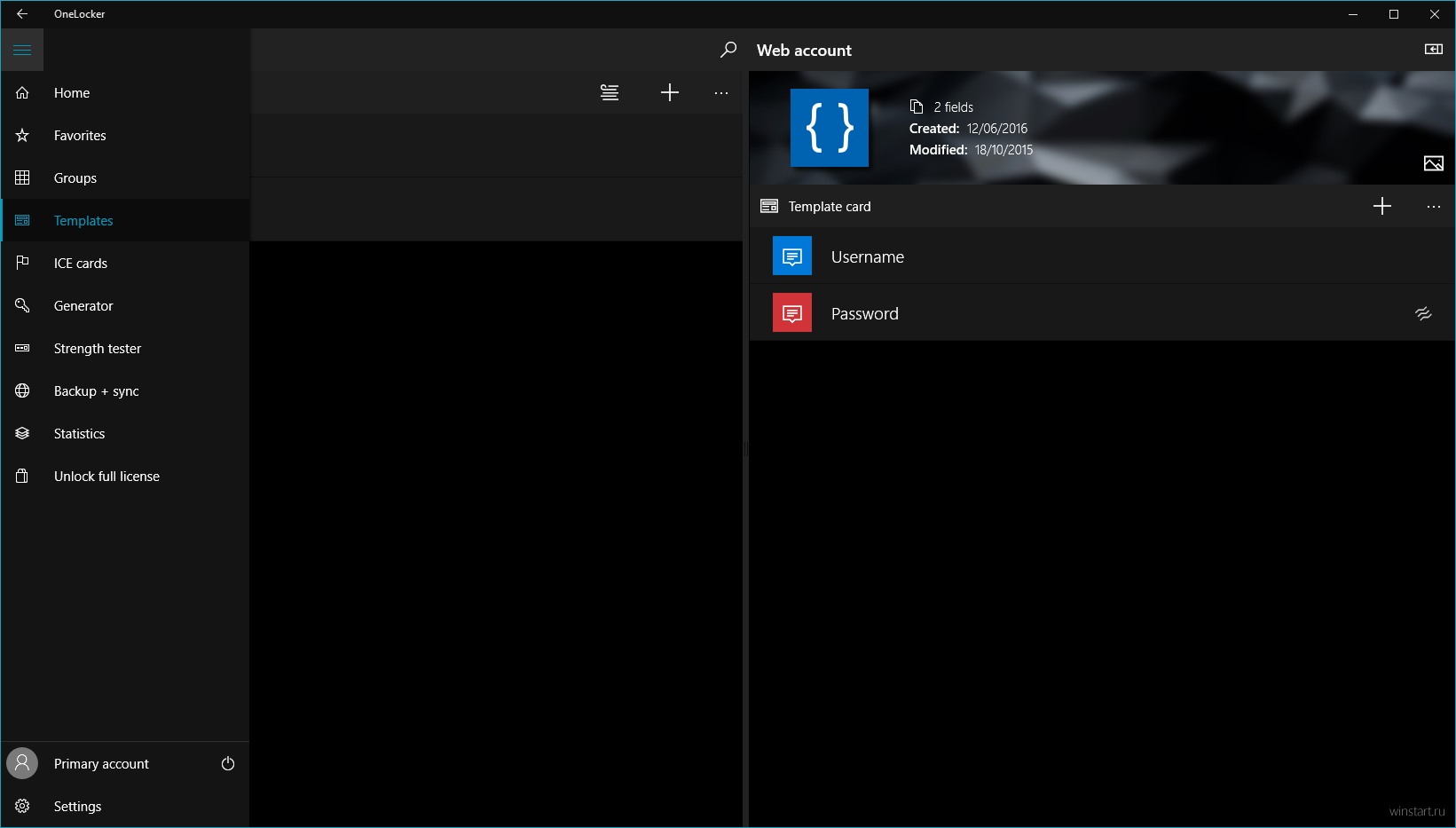Viewport: 1456px width, 828px height.
Task: Open Template card more options
Action: [x=1434, y=206]
